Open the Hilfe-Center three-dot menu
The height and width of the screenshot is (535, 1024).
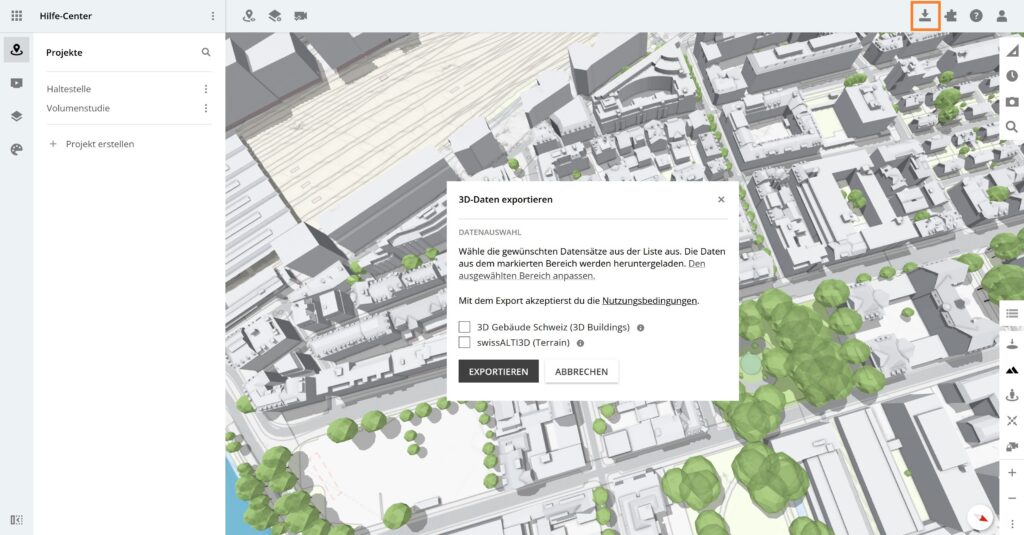coord(212,16)
